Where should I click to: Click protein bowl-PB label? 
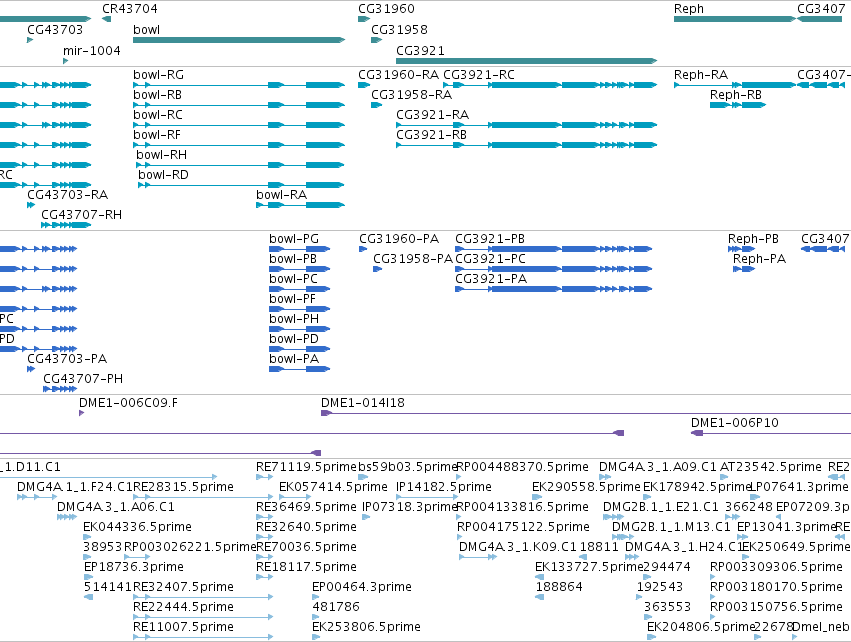[x=293, y=259]
